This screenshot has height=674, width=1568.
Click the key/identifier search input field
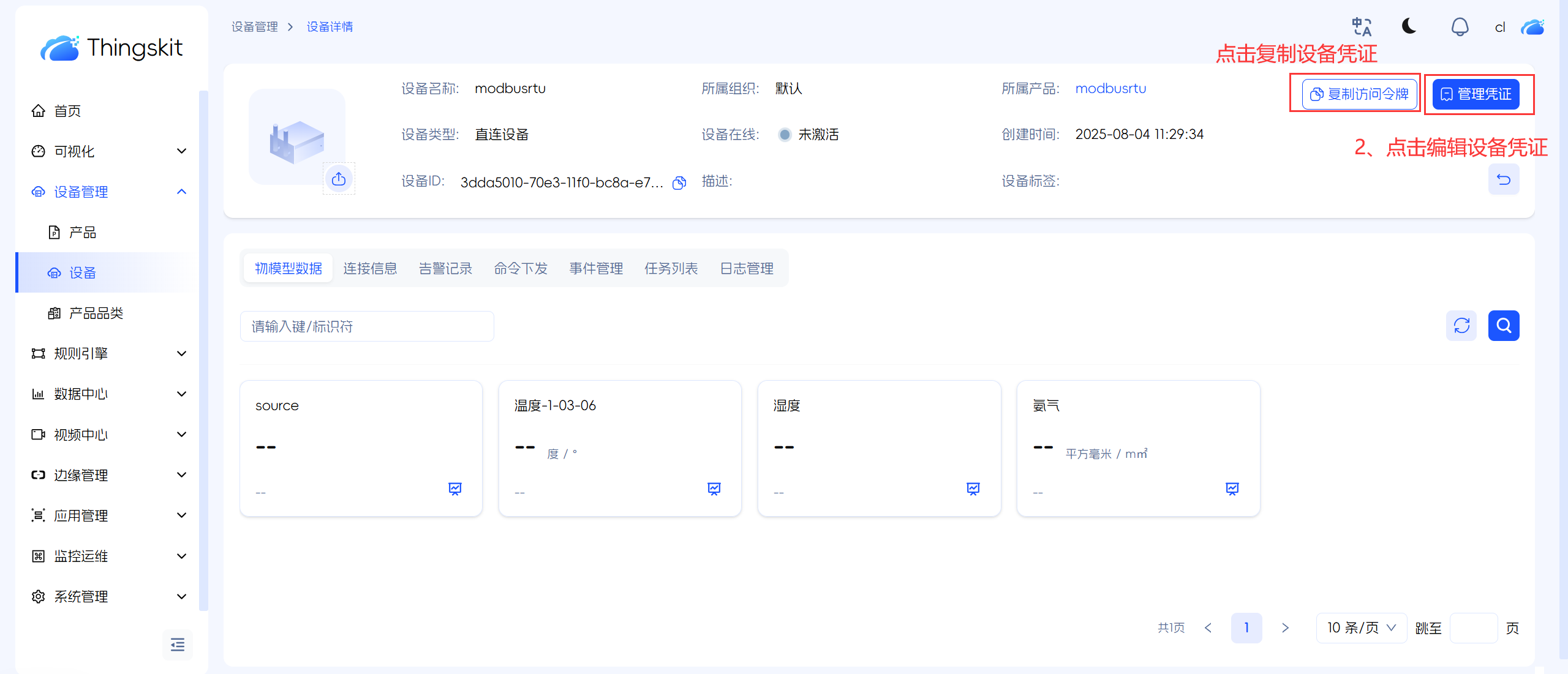pos(366,326)
